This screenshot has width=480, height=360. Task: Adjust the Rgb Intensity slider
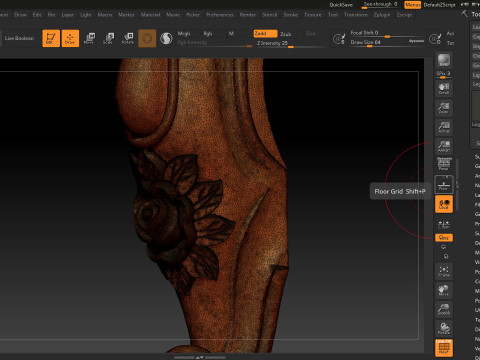pyautogui.click(x=214, y=43)
